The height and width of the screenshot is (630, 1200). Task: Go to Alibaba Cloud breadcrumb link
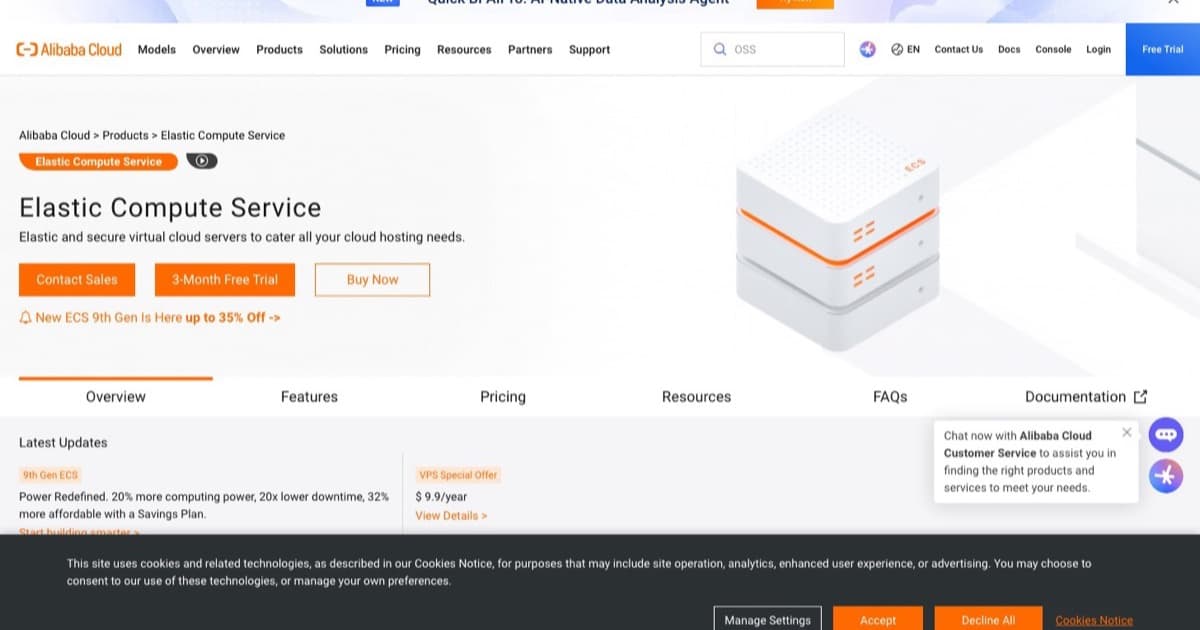tap(54, 135)
